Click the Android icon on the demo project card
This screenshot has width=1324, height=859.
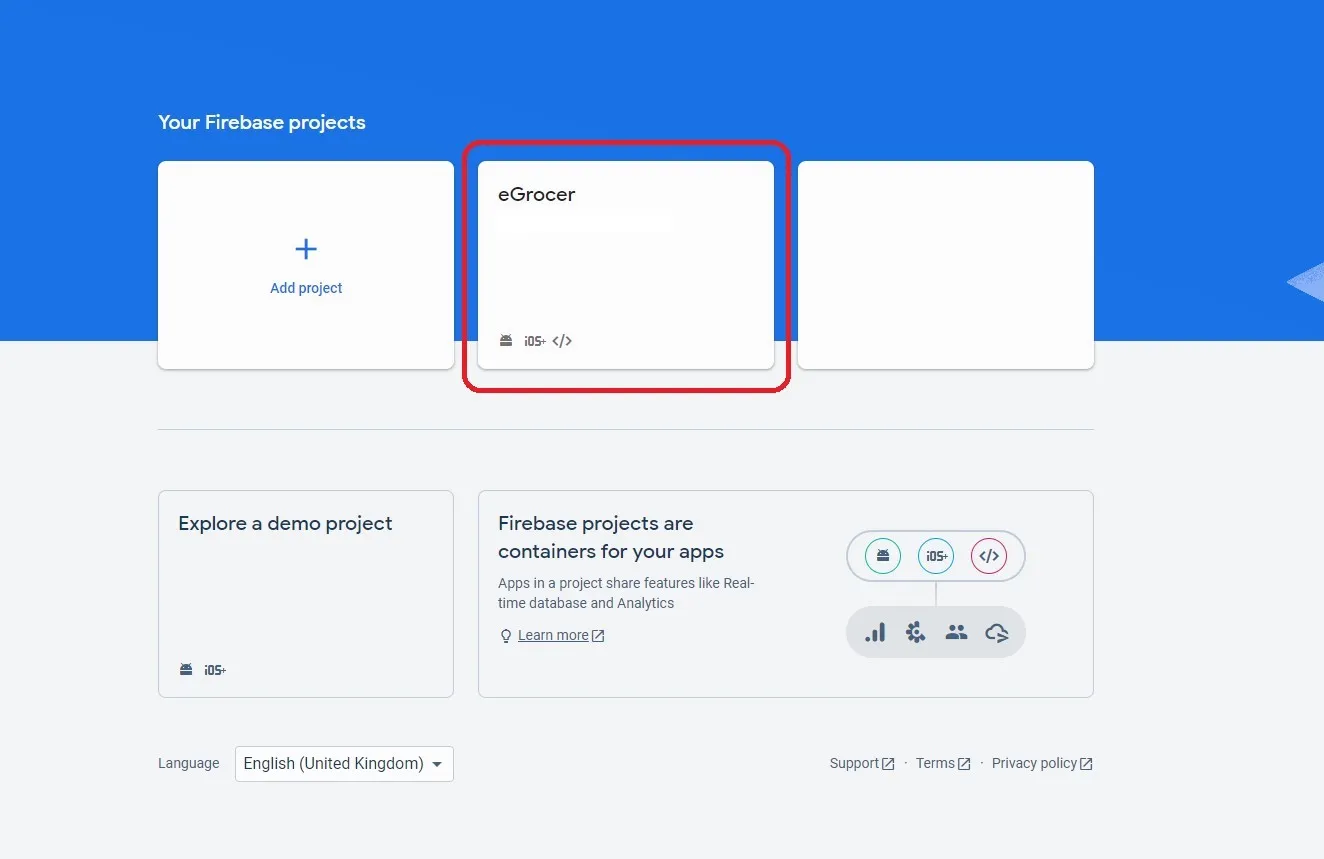click(186, 670)
